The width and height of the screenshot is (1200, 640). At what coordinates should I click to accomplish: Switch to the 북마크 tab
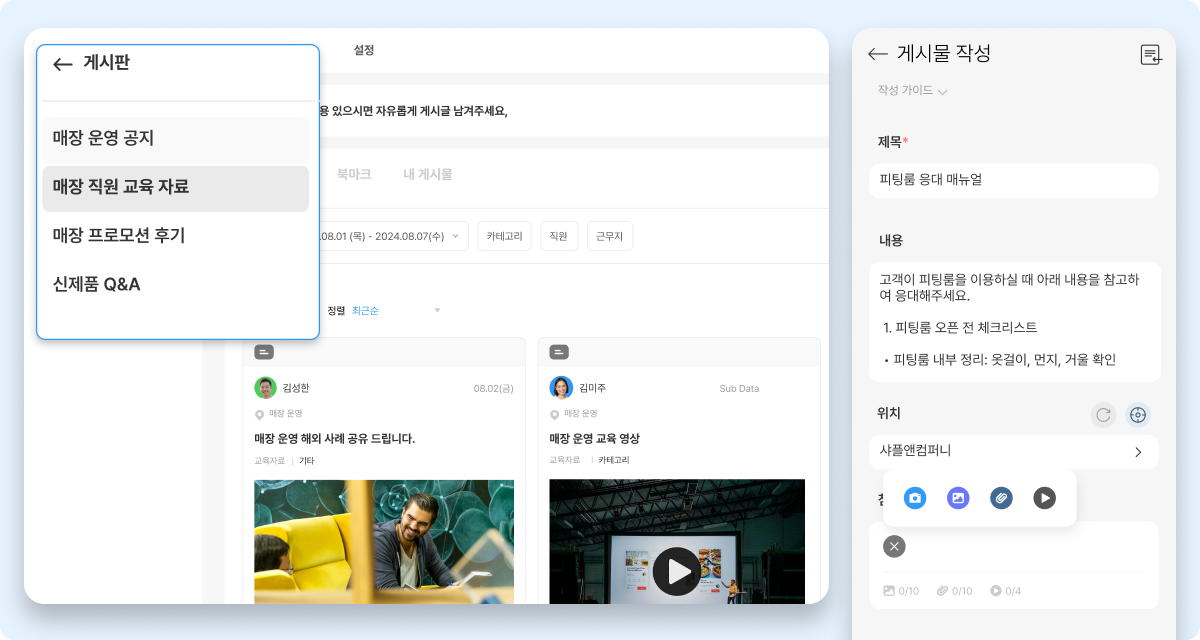point(354,174)
